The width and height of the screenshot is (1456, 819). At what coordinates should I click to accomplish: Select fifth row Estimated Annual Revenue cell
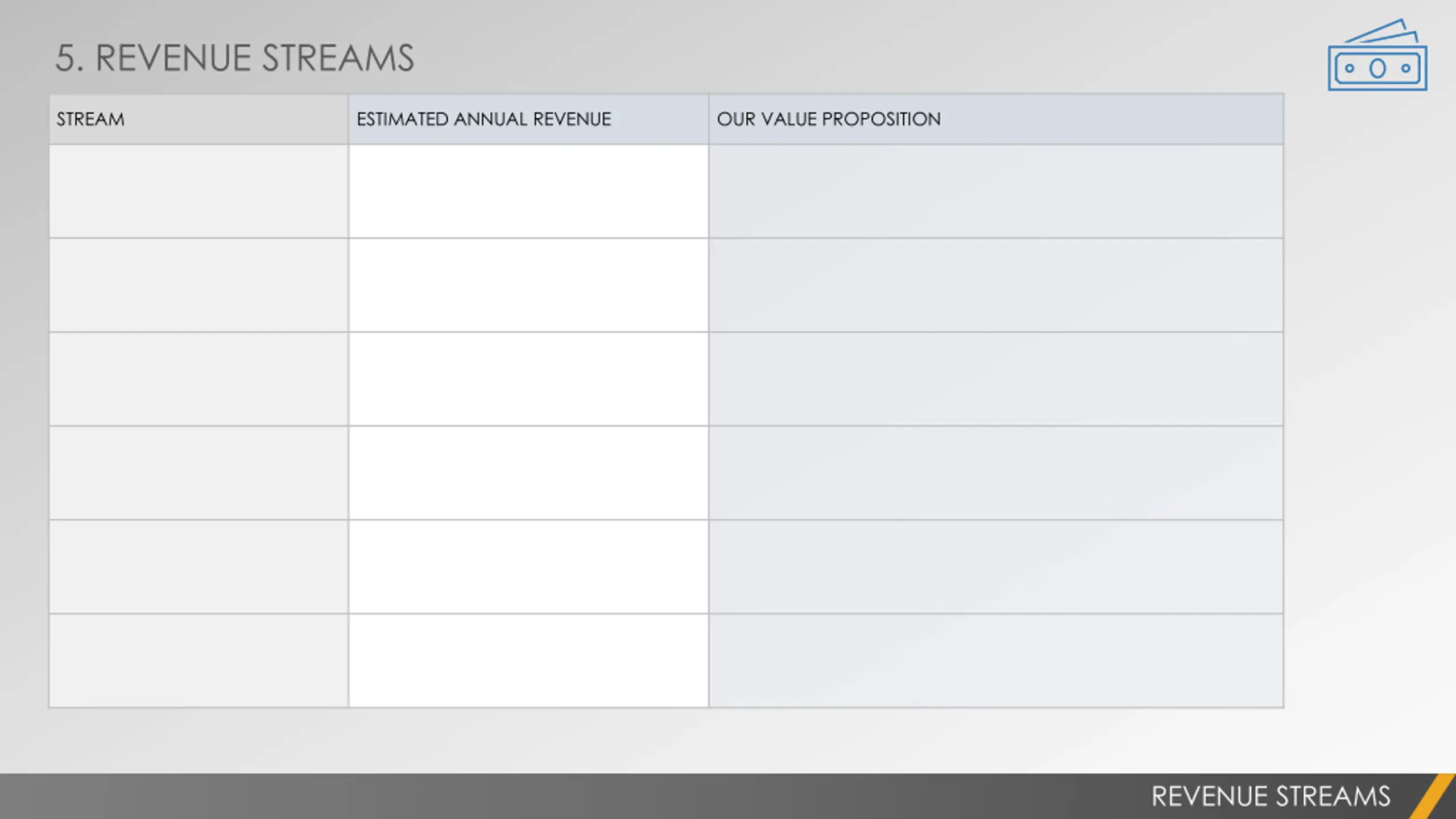click(528, 566)
